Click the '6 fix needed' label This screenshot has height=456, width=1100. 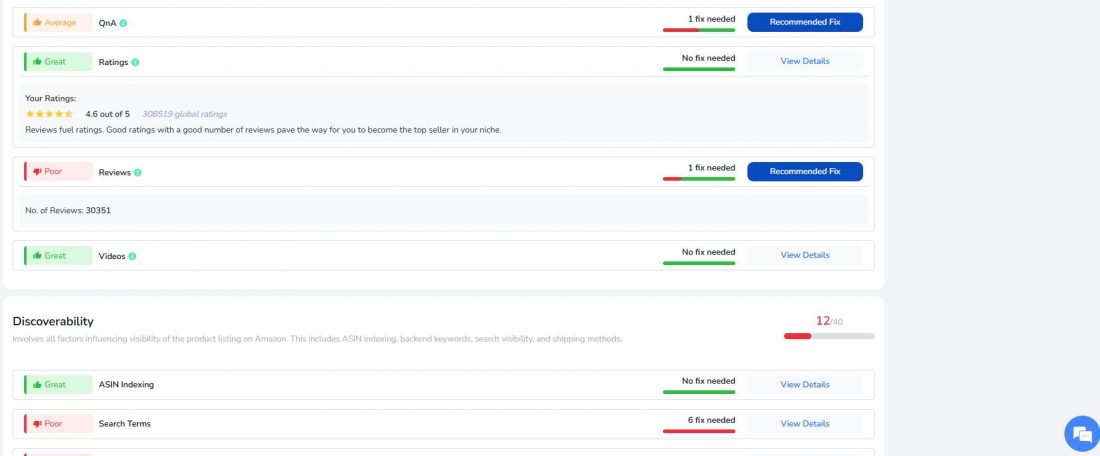click(711, 420)
